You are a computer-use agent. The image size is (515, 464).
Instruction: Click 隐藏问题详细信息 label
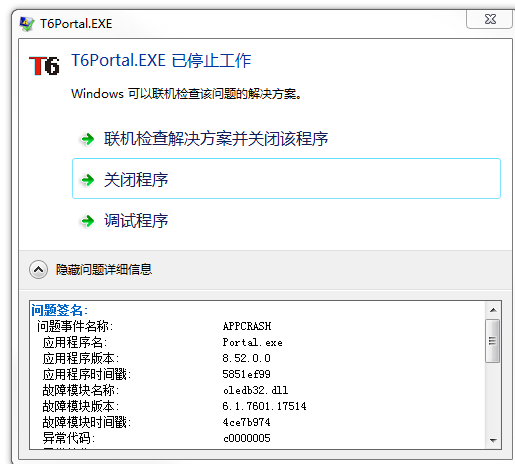pyautogui.click(x=104, y=269)
